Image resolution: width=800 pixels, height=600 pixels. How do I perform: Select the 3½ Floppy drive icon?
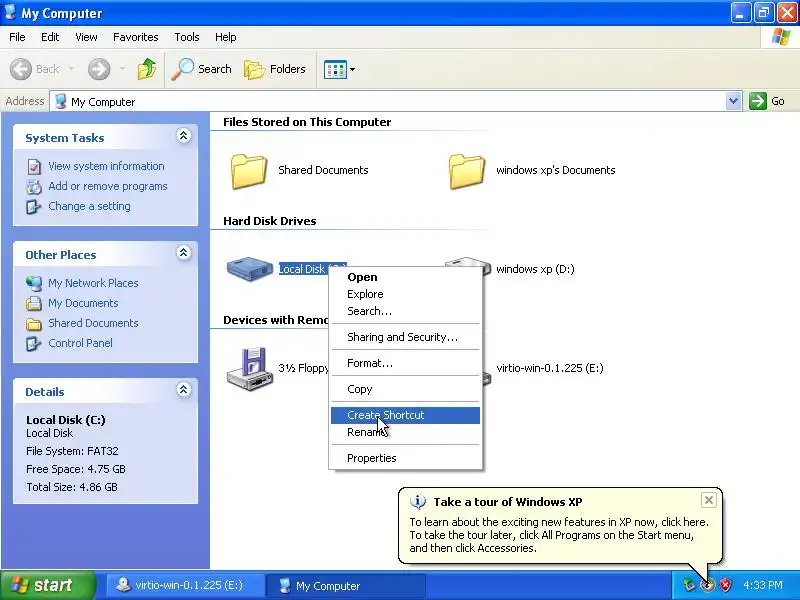pyautogui.click(x=250, y=369)
